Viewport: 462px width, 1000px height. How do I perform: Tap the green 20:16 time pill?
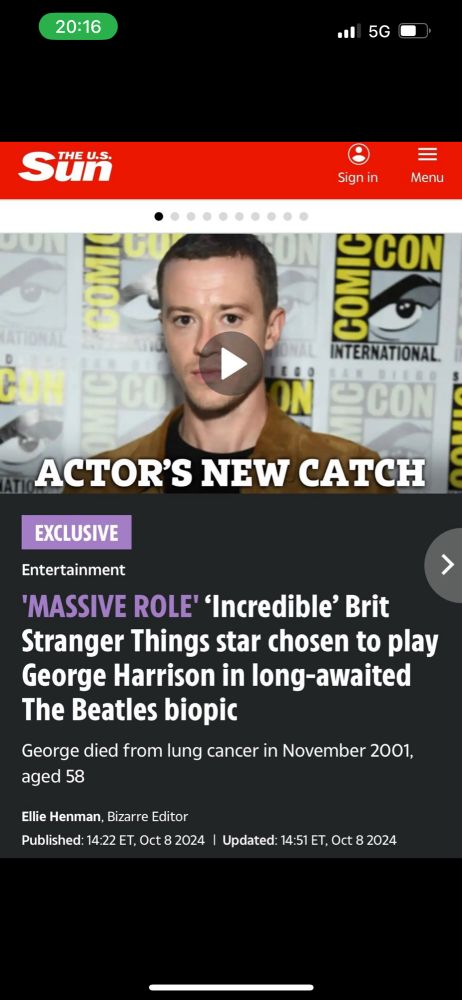pyautogui.click(x=78, y=27)
